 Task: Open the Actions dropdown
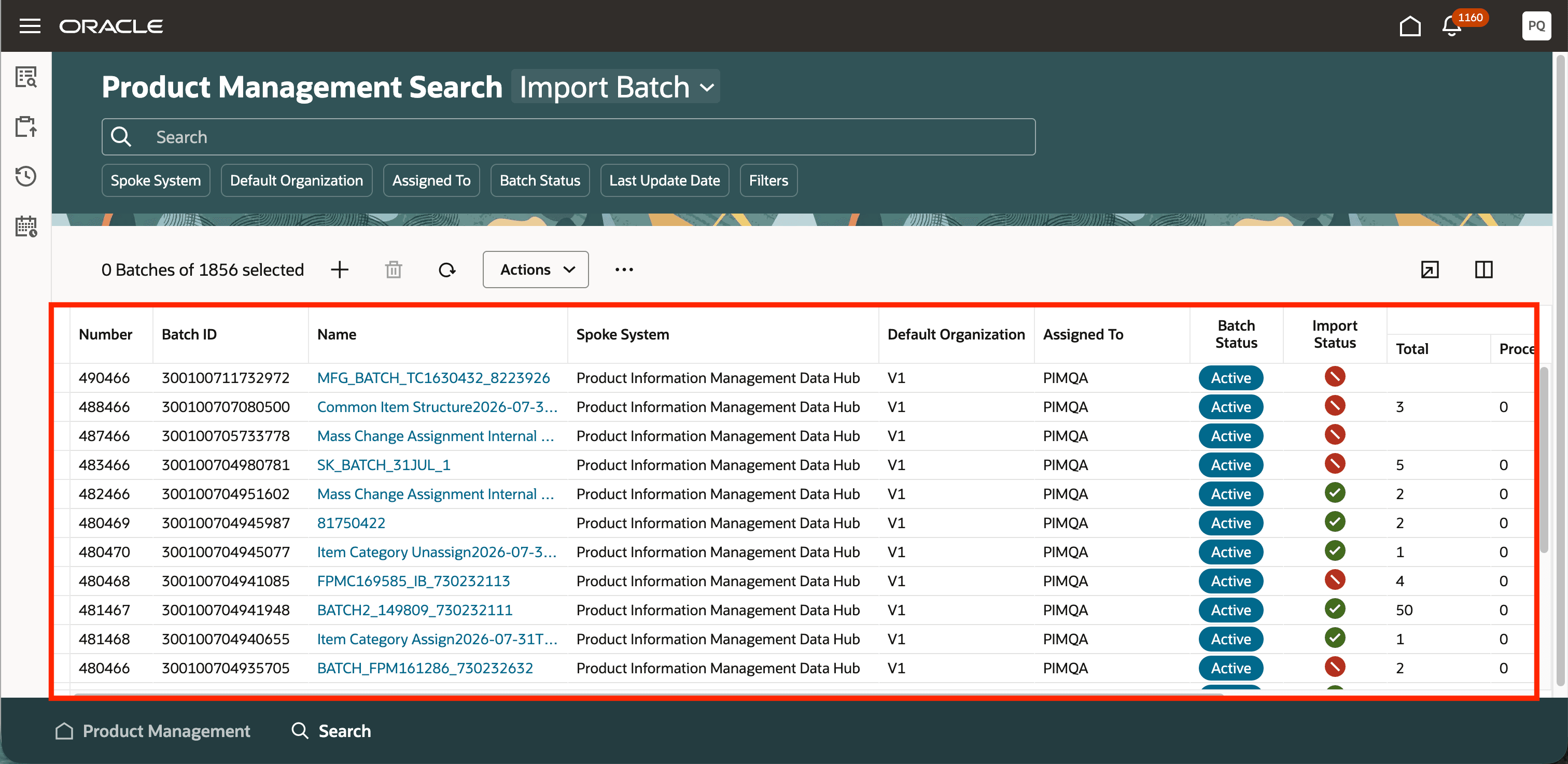[x=536, y=270]
